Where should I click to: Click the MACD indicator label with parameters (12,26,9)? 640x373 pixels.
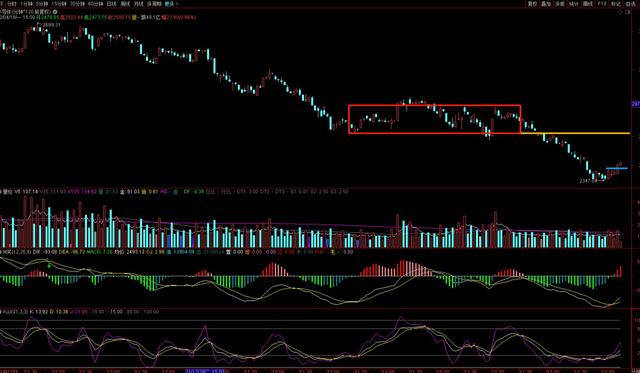pos(17,252)
